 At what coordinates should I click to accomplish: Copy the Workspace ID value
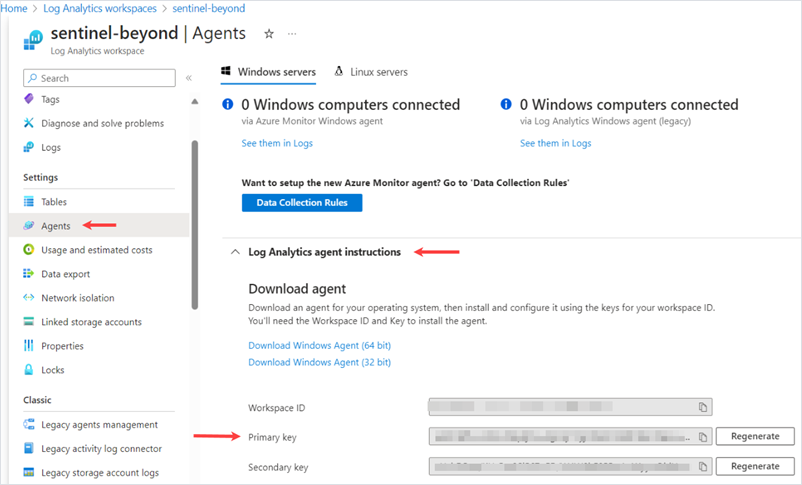point(703,408)
